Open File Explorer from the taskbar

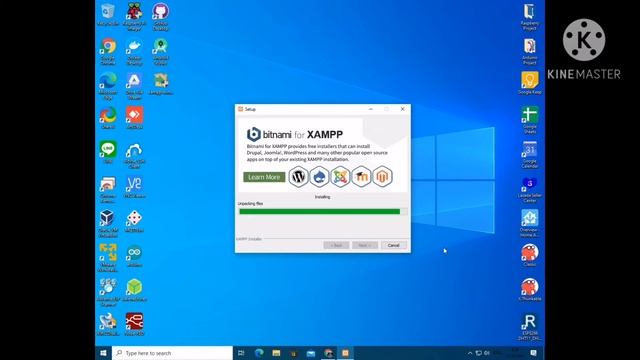pyautogui.click(x=276, y=353)
